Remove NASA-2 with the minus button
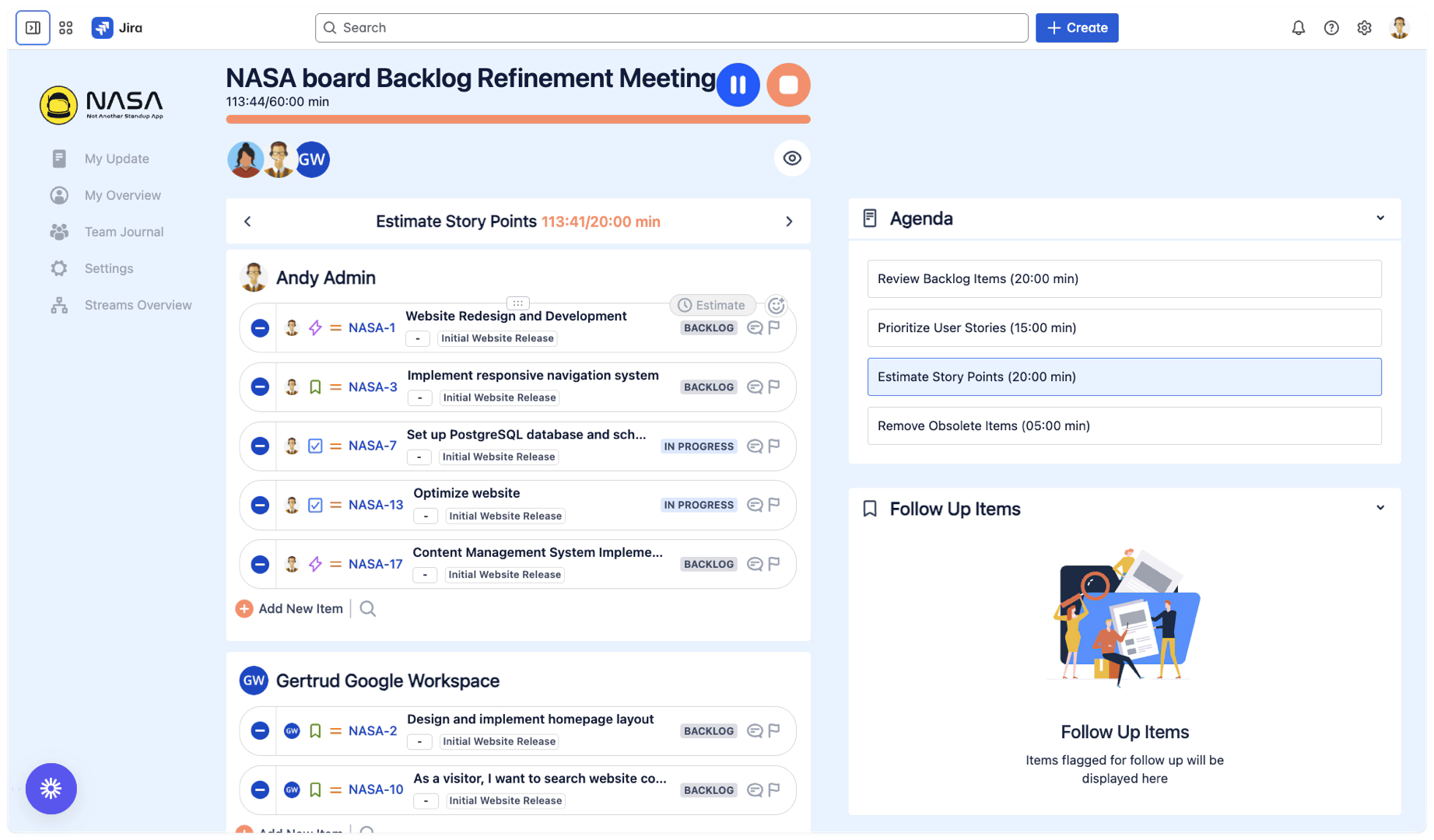Image resolution: width=1434 pixels, height=840 pixels. pyautogui.click(x=260, y=731)
